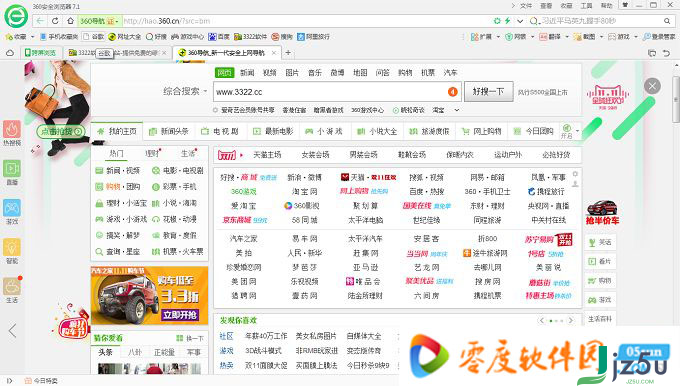Open the 亚马逊 link
The width and height of the screenshot is (680, 386).
point(366,267)
